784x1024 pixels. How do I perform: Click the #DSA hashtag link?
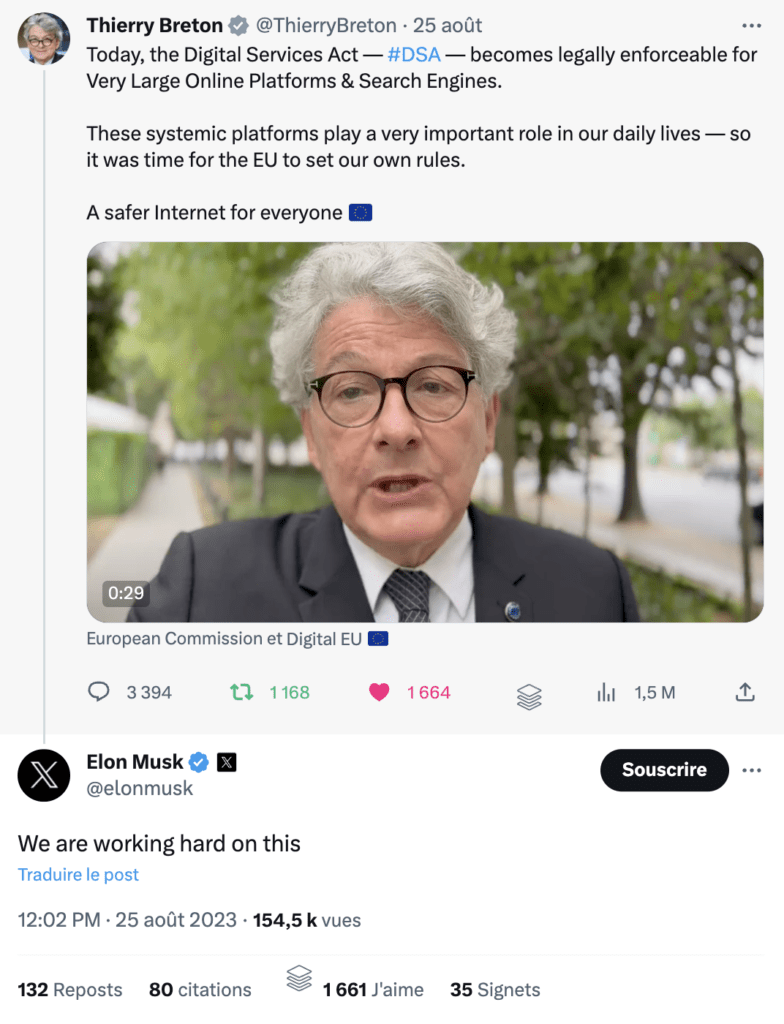pyautogui.click(x=414, y=54)
